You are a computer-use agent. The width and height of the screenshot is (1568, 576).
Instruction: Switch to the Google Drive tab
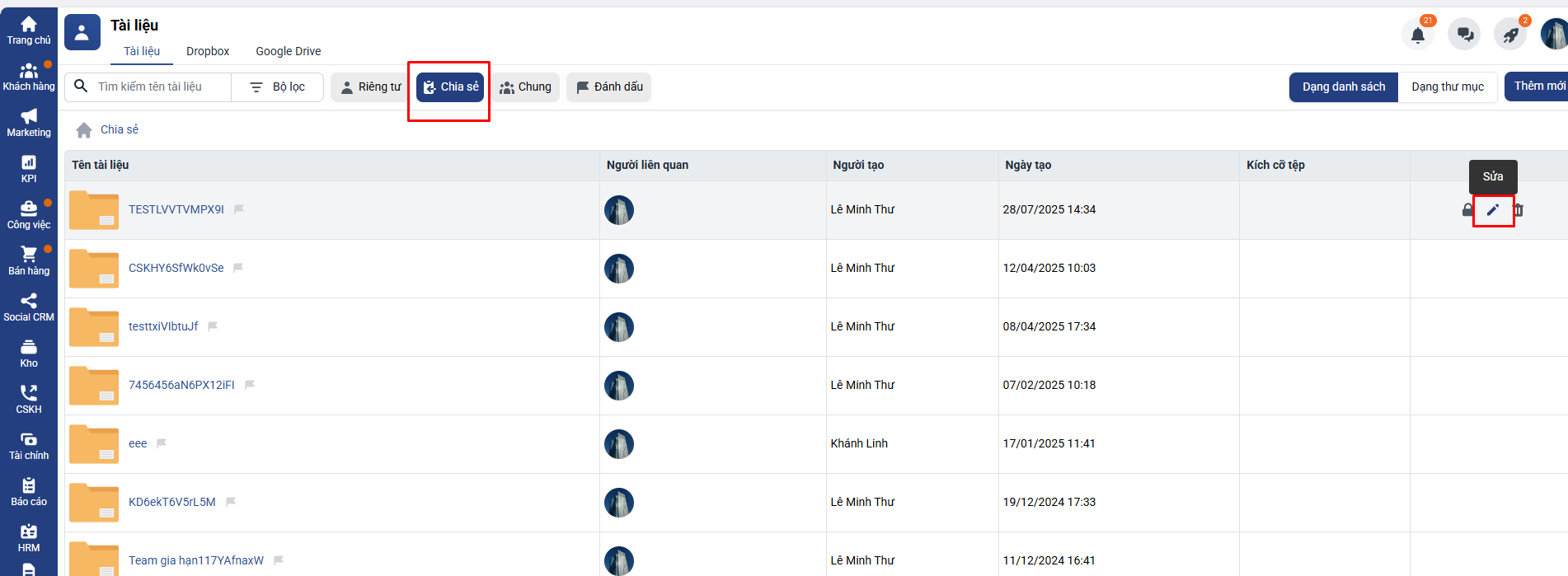[288, 51]
